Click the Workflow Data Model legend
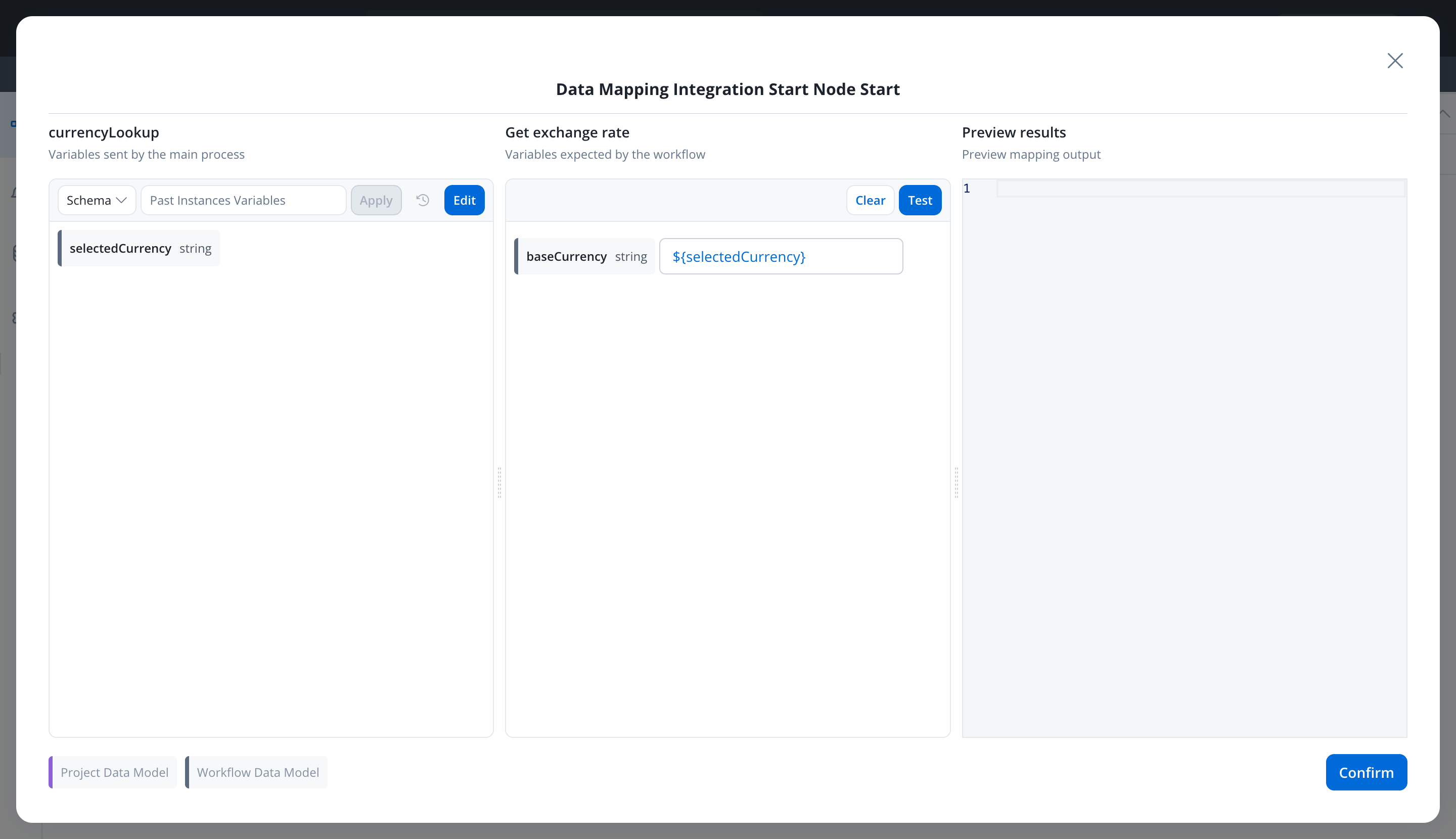Image resolution: width=1456 pixels, height=839 pixels. pos(256,772)
